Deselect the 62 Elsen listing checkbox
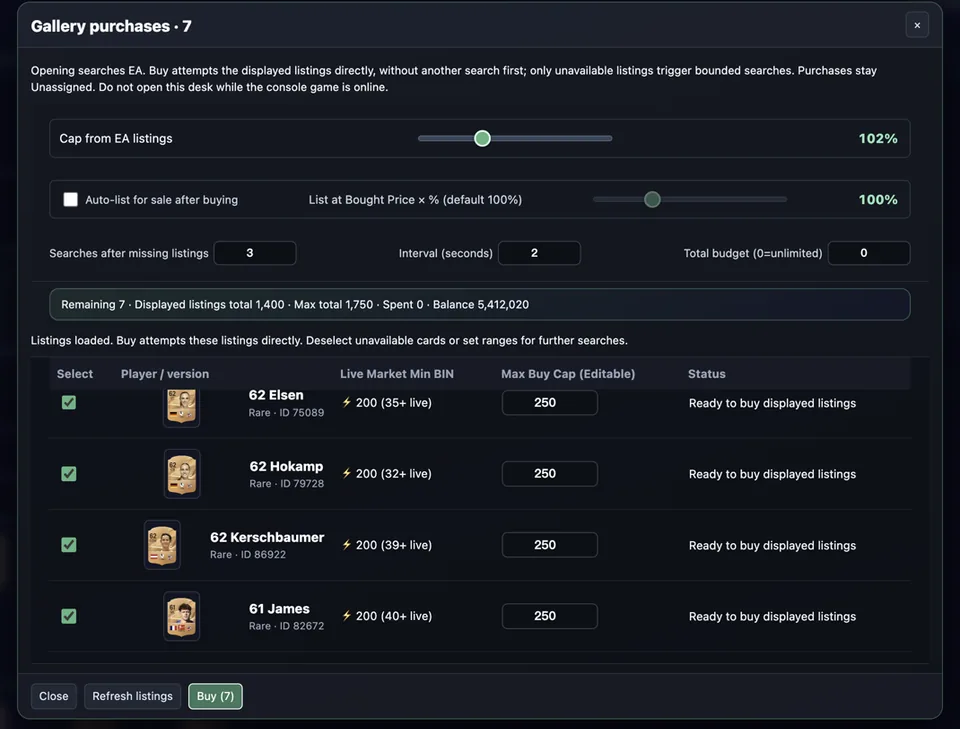Image resolution: width=960 pixels, height=729 pixels. click(69, 402)
